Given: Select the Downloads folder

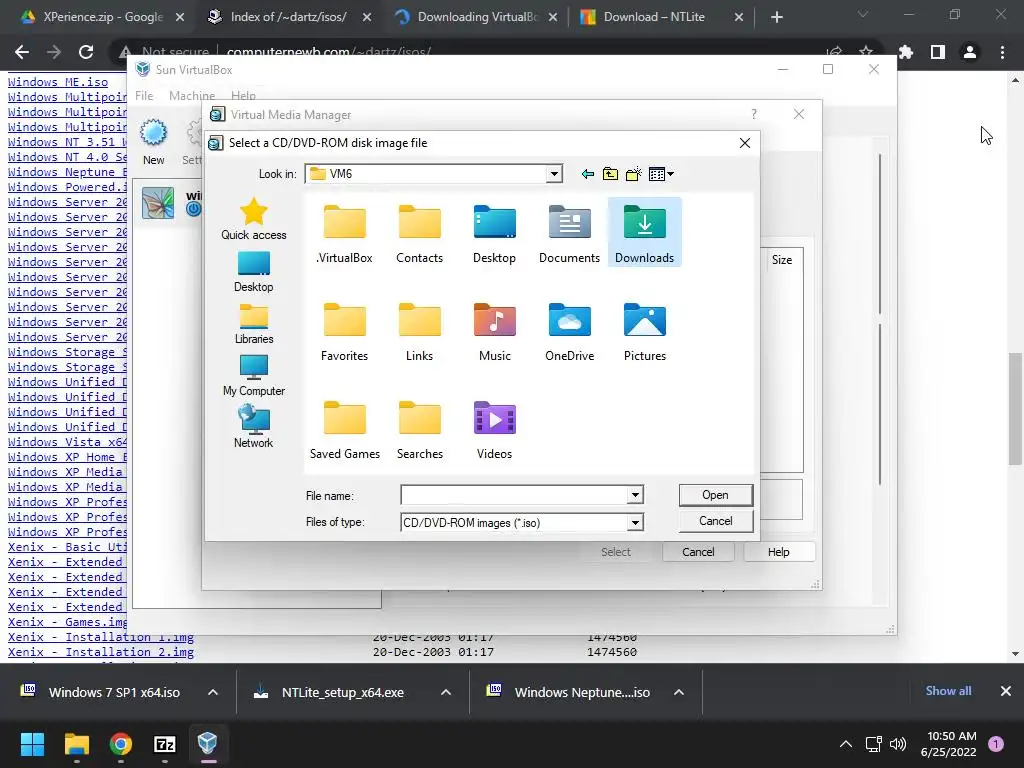Looking at the screenshot, I should point(645,233).
